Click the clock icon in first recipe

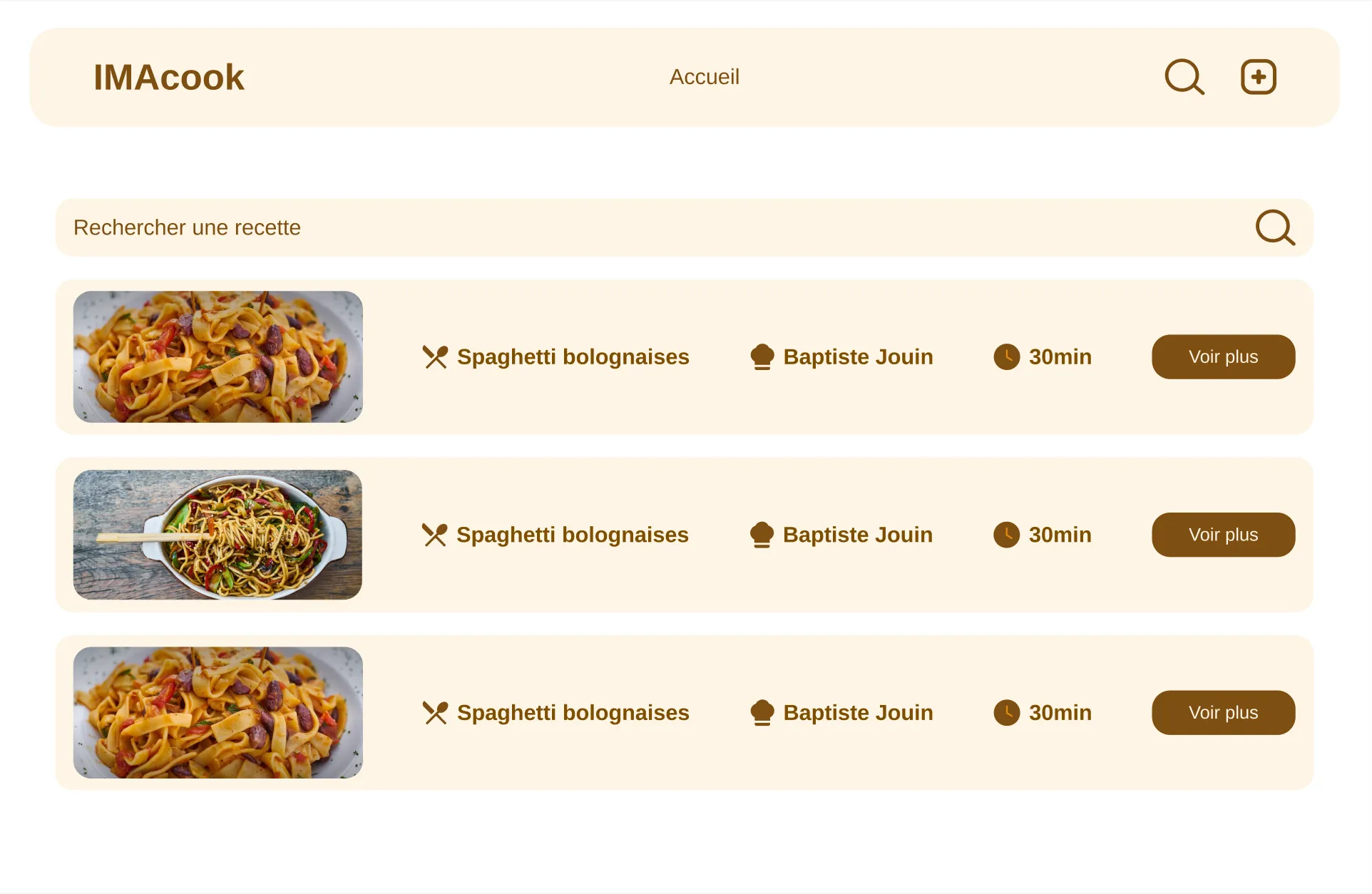click(1007, 356)
